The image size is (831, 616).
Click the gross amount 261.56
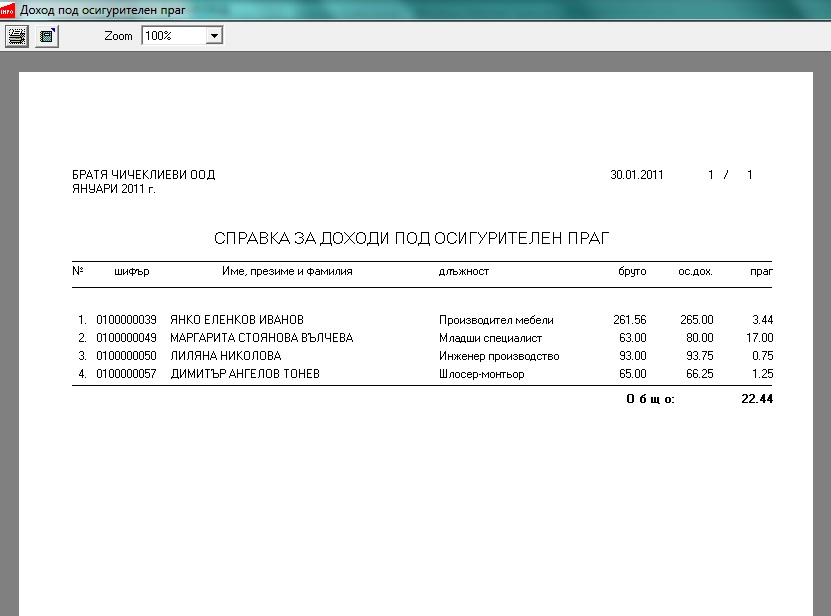[x=630, y=320]
